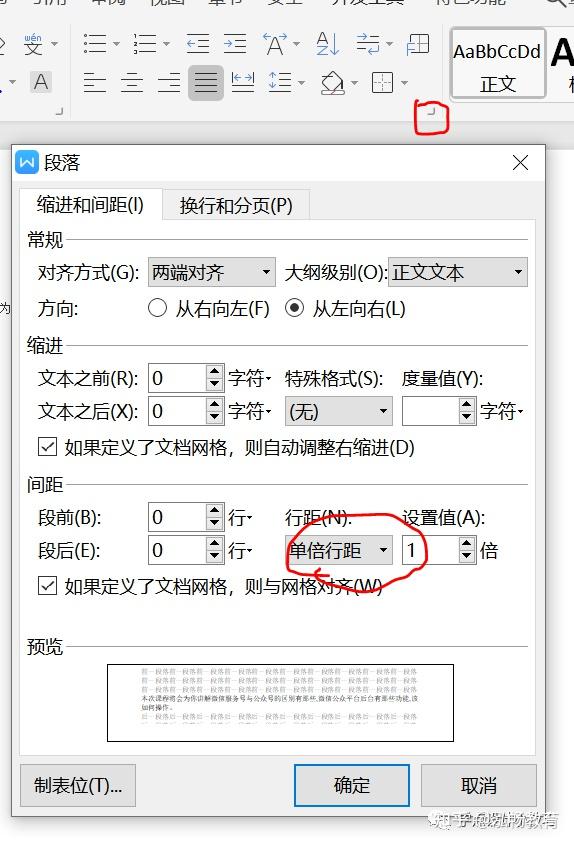Open the Chinese layout (A with arrows) tool
The image size is (574, 846).
275,44
